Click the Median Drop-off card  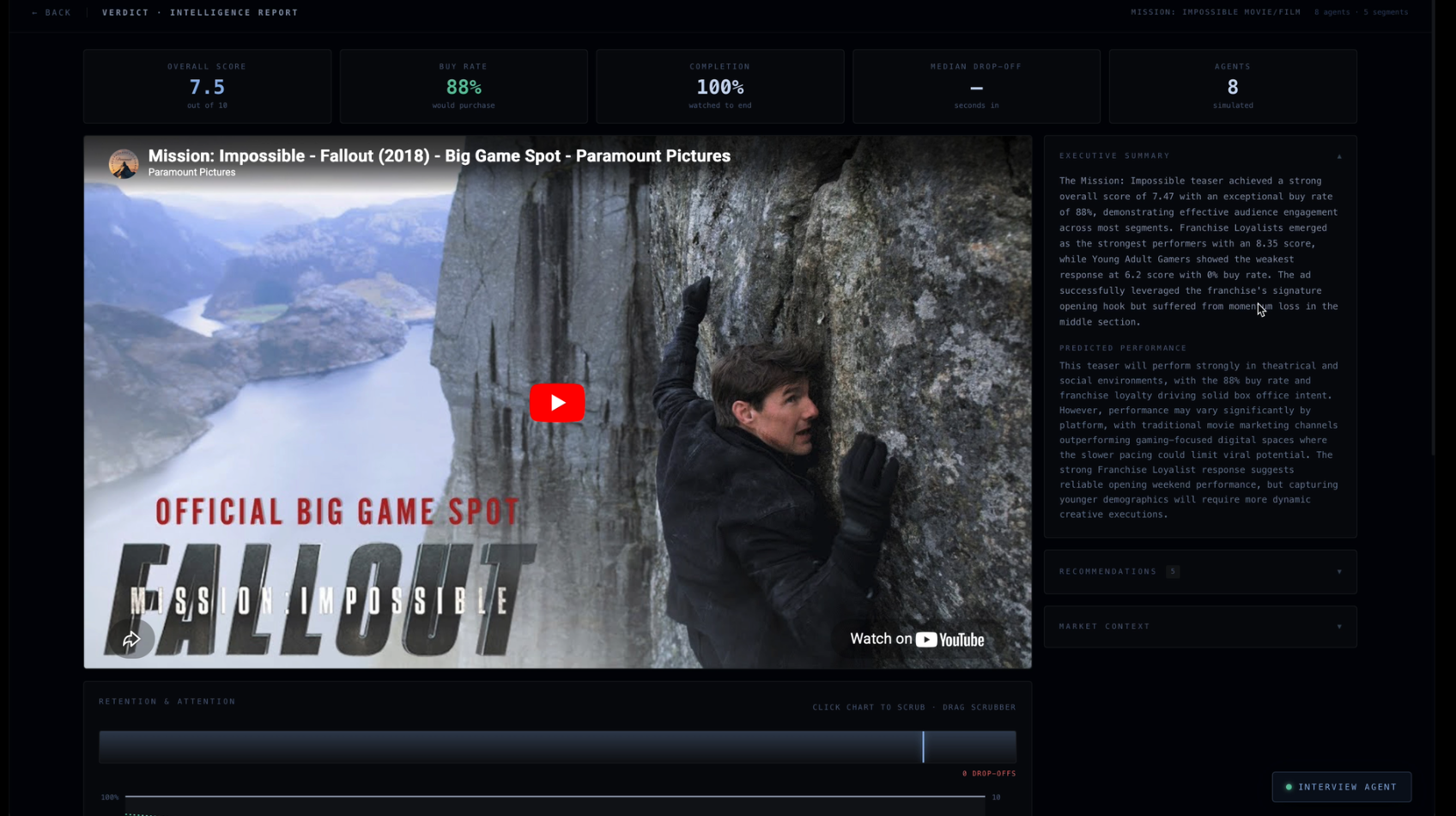click(976, 86)
